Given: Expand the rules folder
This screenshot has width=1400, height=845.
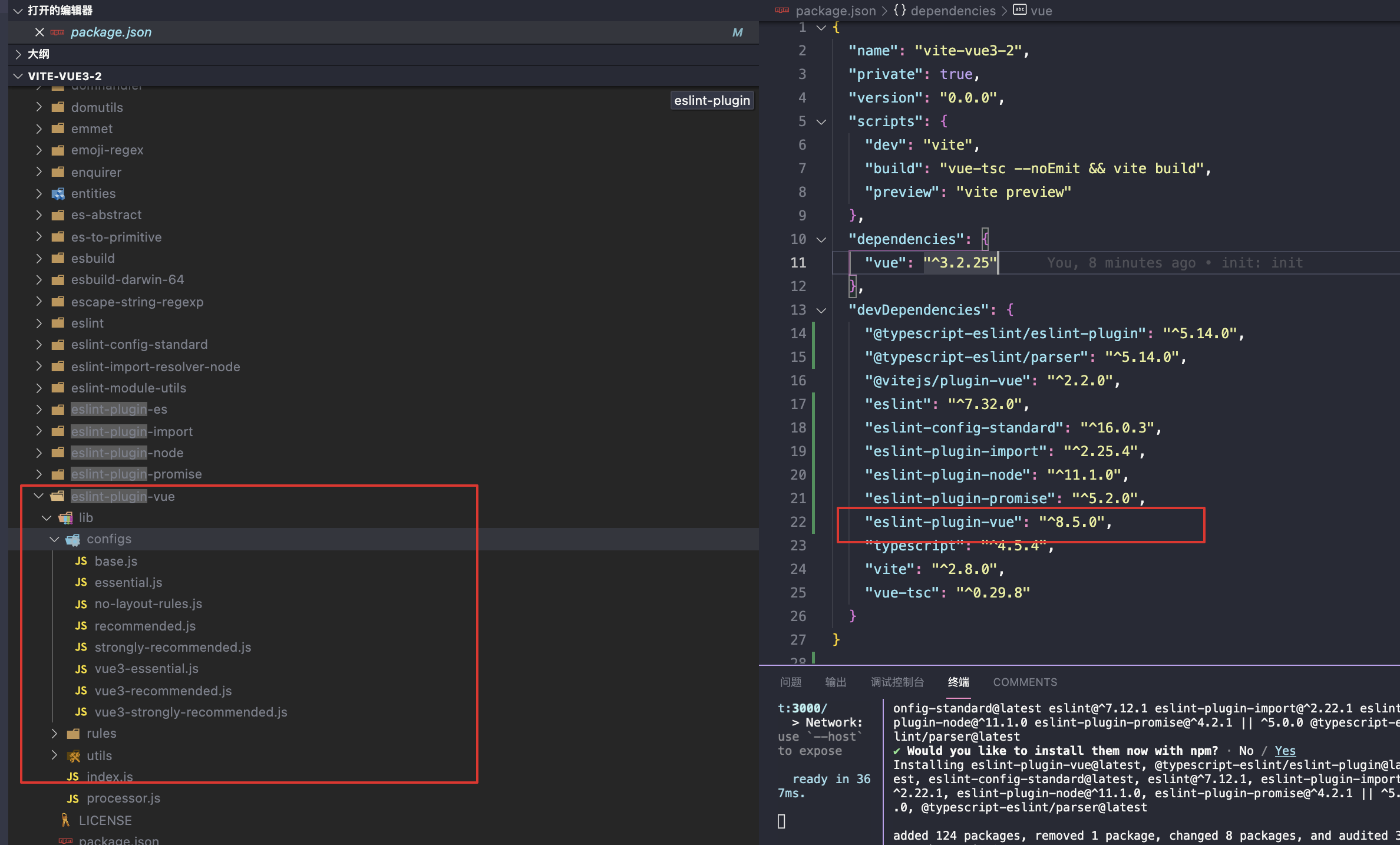Looking at the screenshot, I should pyautogui.click(x=54, y=734).
